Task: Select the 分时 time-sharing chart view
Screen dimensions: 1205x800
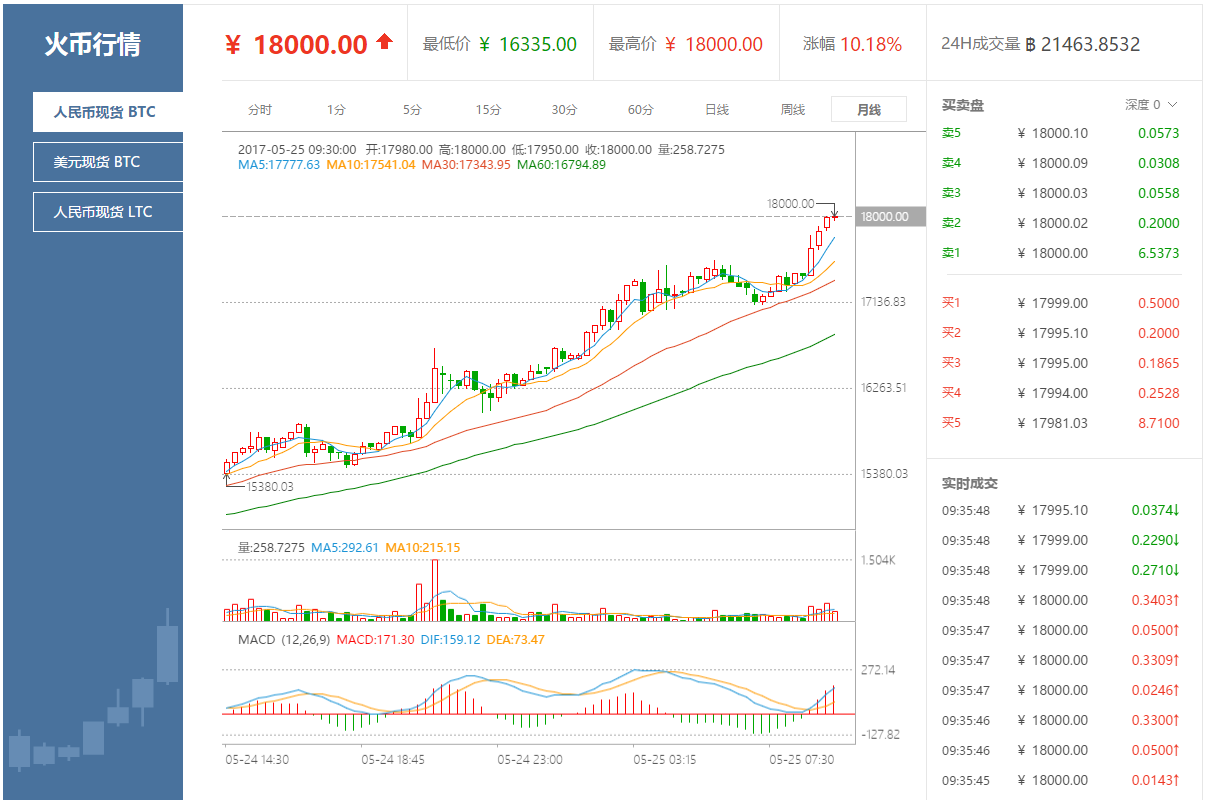Action: click(x=261, y=110)
